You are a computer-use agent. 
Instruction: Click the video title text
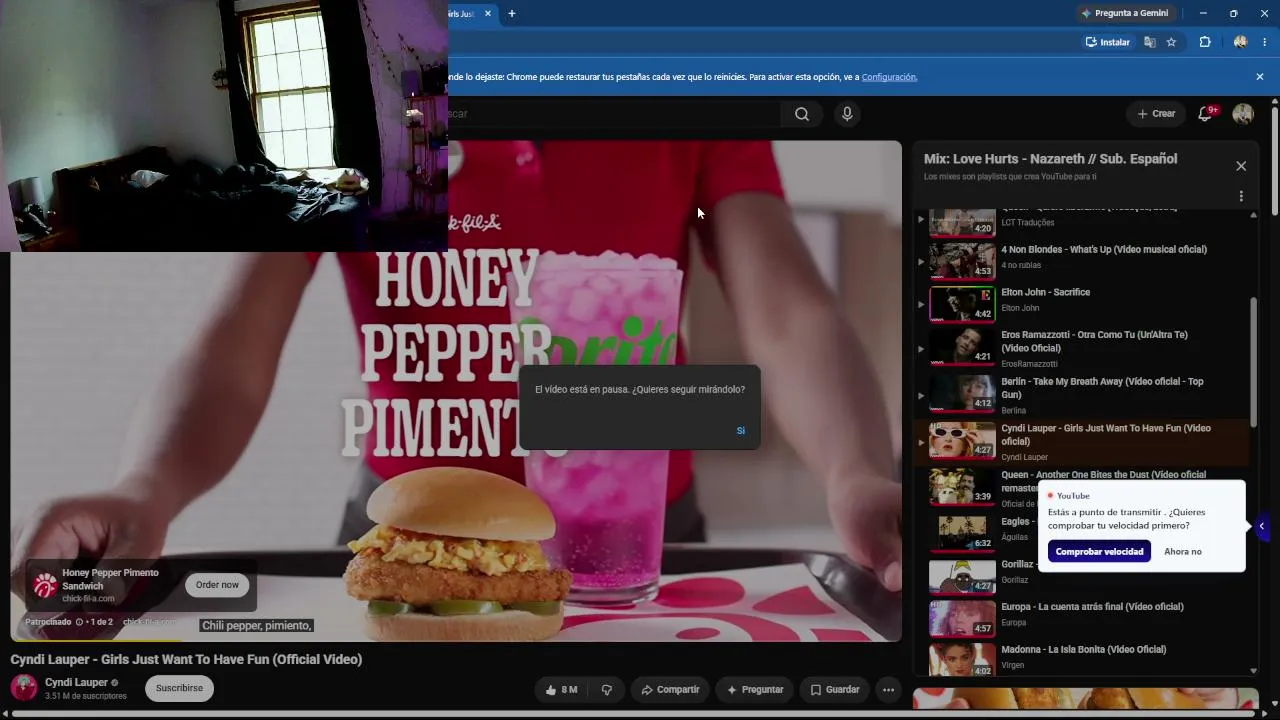click(x=186, y=659)
